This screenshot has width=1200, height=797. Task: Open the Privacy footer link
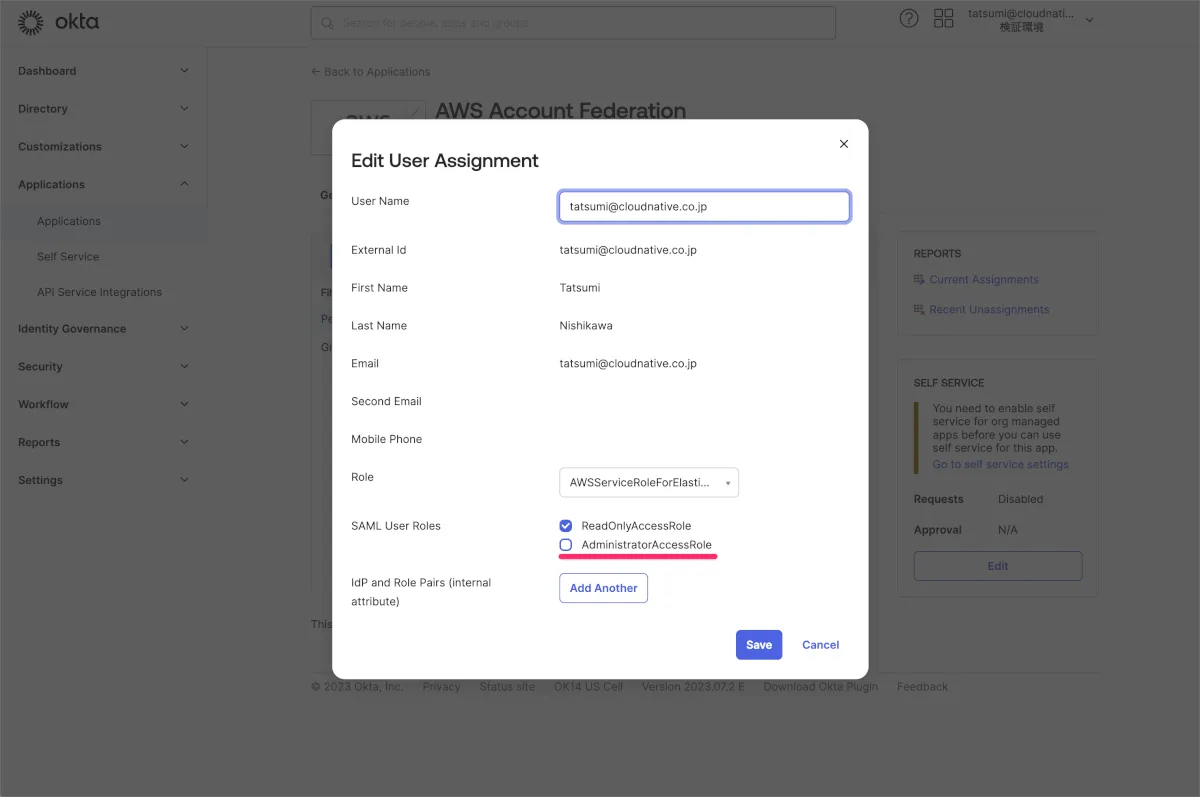pyautogui.click(x=441, y=687)
